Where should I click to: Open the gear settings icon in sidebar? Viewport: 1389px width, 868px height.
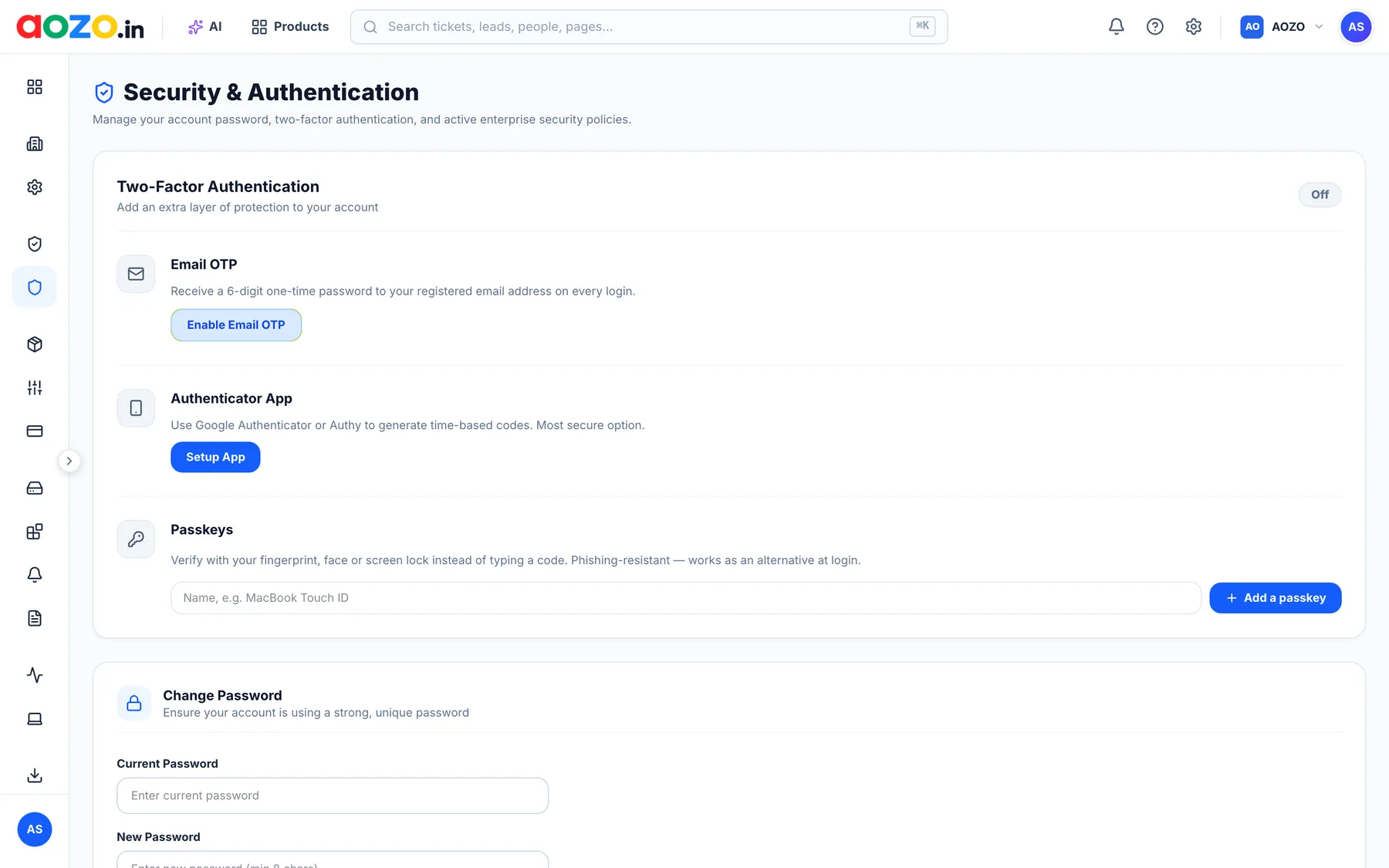pyautogui.click(x=35, y=187)
